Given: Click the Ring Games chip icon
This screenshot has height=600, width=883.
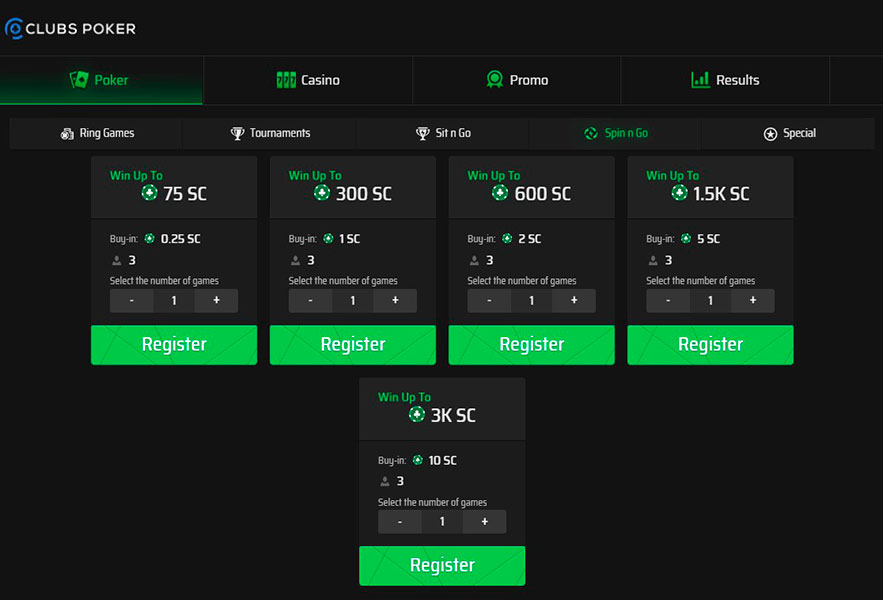Looking at the screenshot, I should pyautogui.click(x=66, y=133).
